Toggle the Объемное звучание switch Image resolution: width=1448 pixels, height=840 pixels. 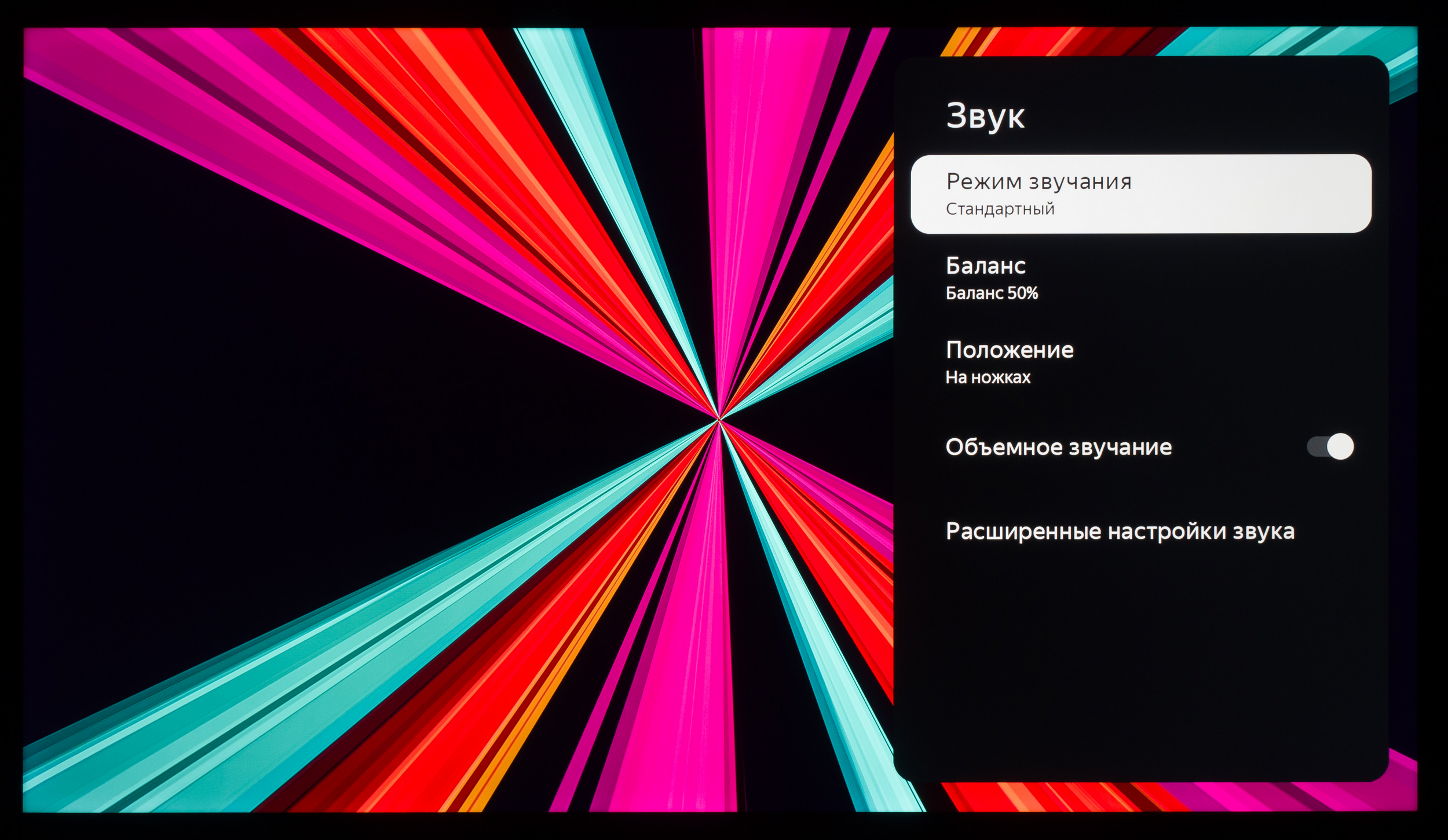tap(1329, 446)
